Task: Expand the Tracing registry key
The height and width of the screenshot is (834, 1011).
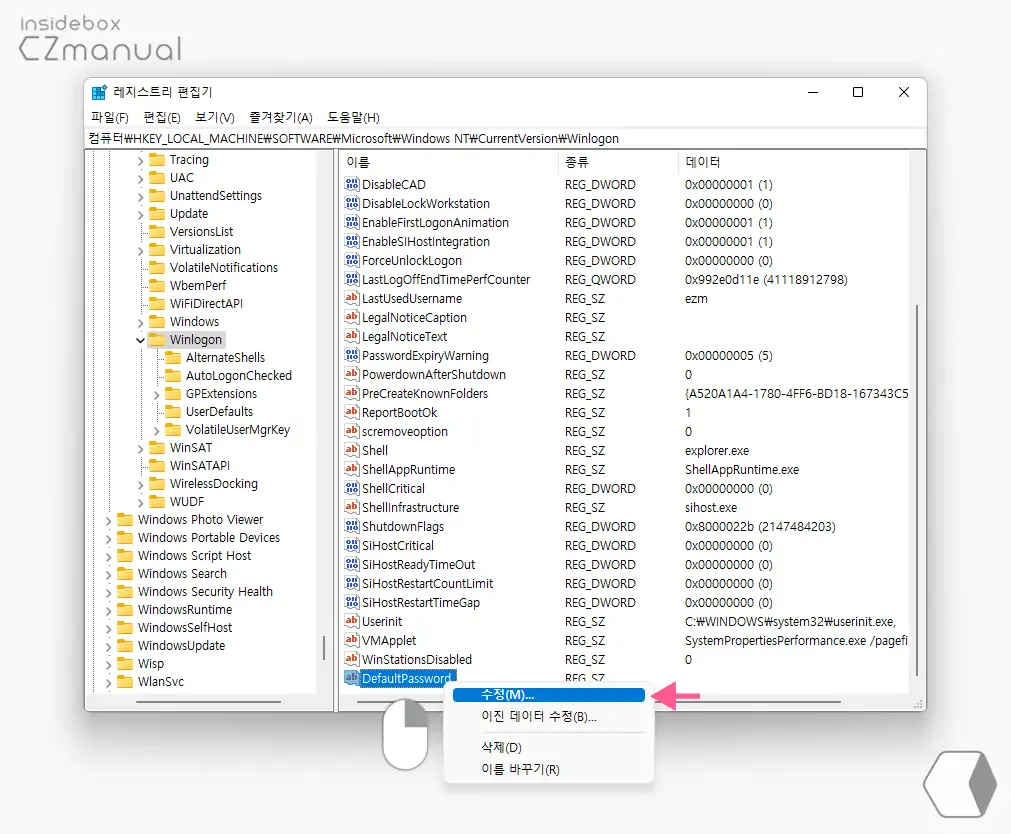Action: click(x=141, y=160)
